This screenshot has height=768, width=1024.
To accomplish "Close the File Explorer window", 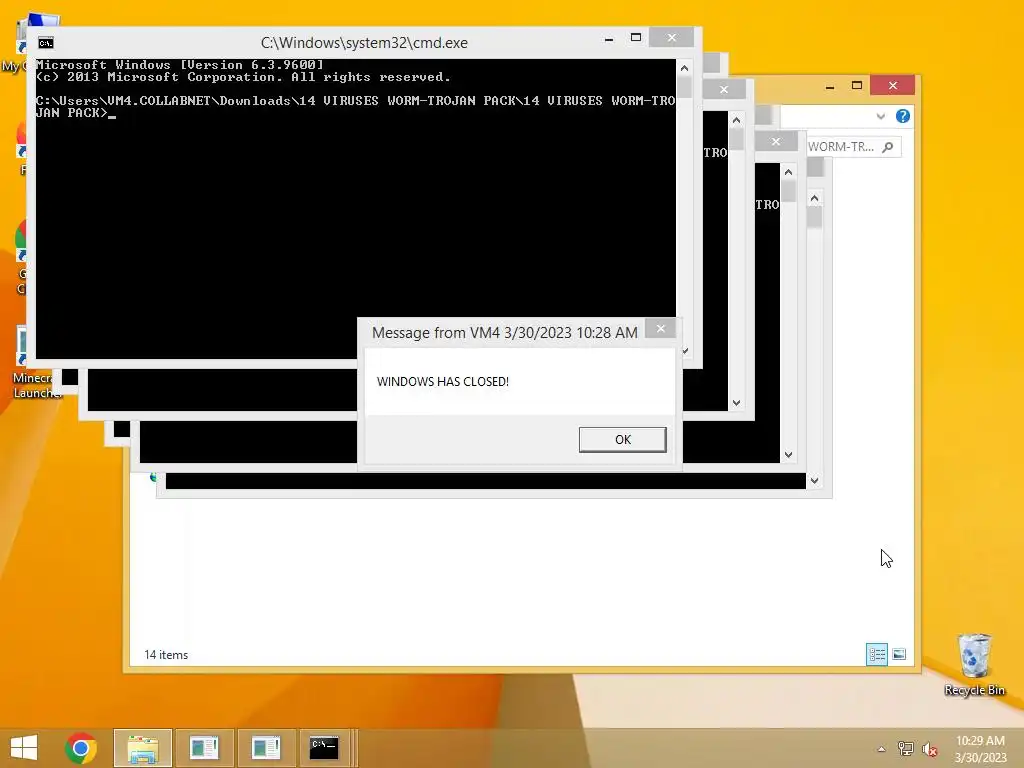I will coord(893,86).
